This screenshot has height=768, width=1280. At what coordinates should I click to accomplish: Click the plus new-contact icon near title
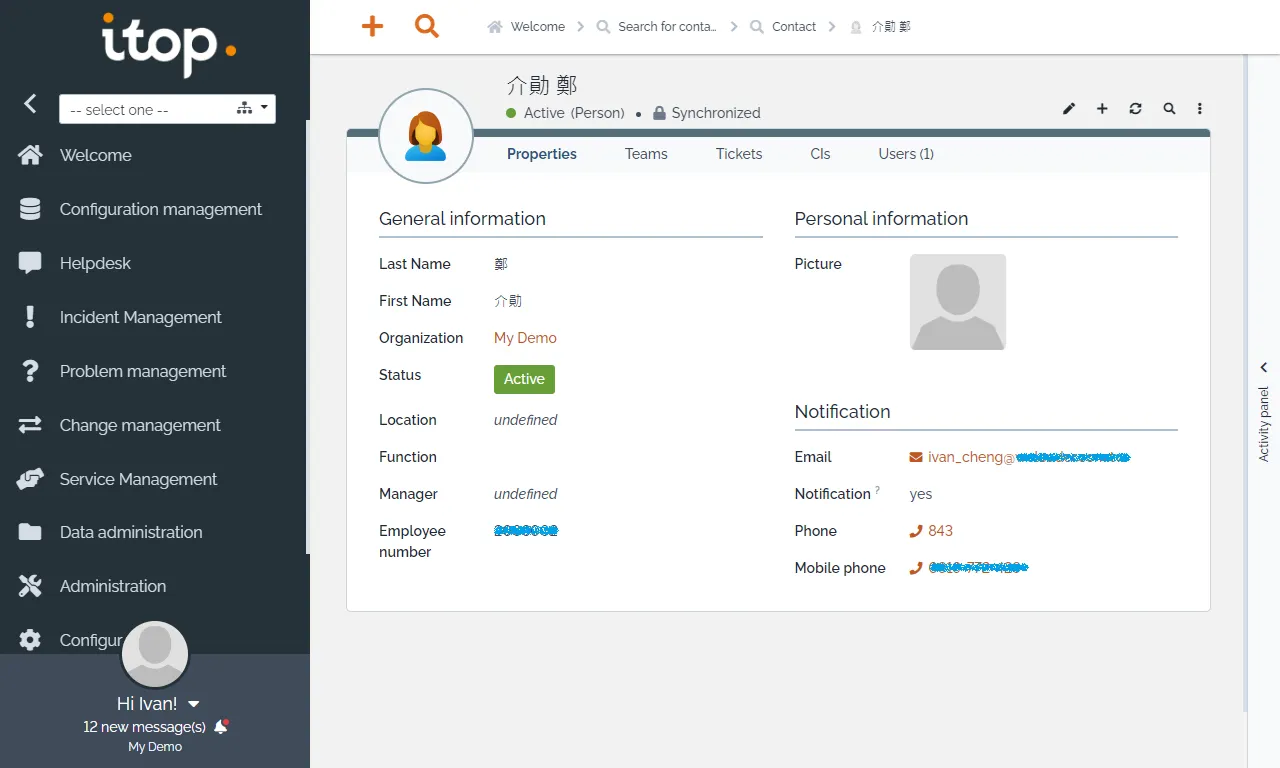tap(1102, 108)
